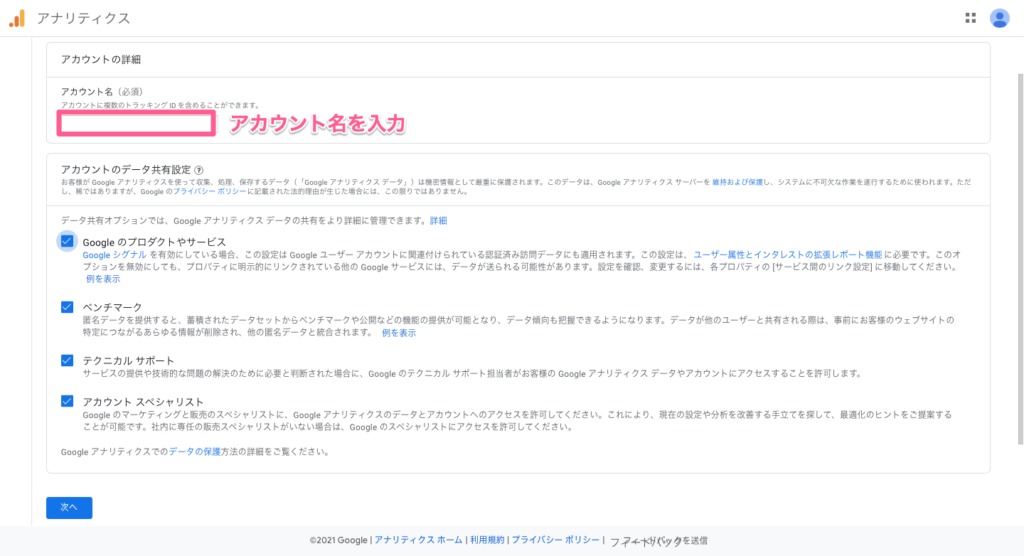1024x556 pixels.
Task: Click the Google Analytics logo icon
Action: [17, 18]
